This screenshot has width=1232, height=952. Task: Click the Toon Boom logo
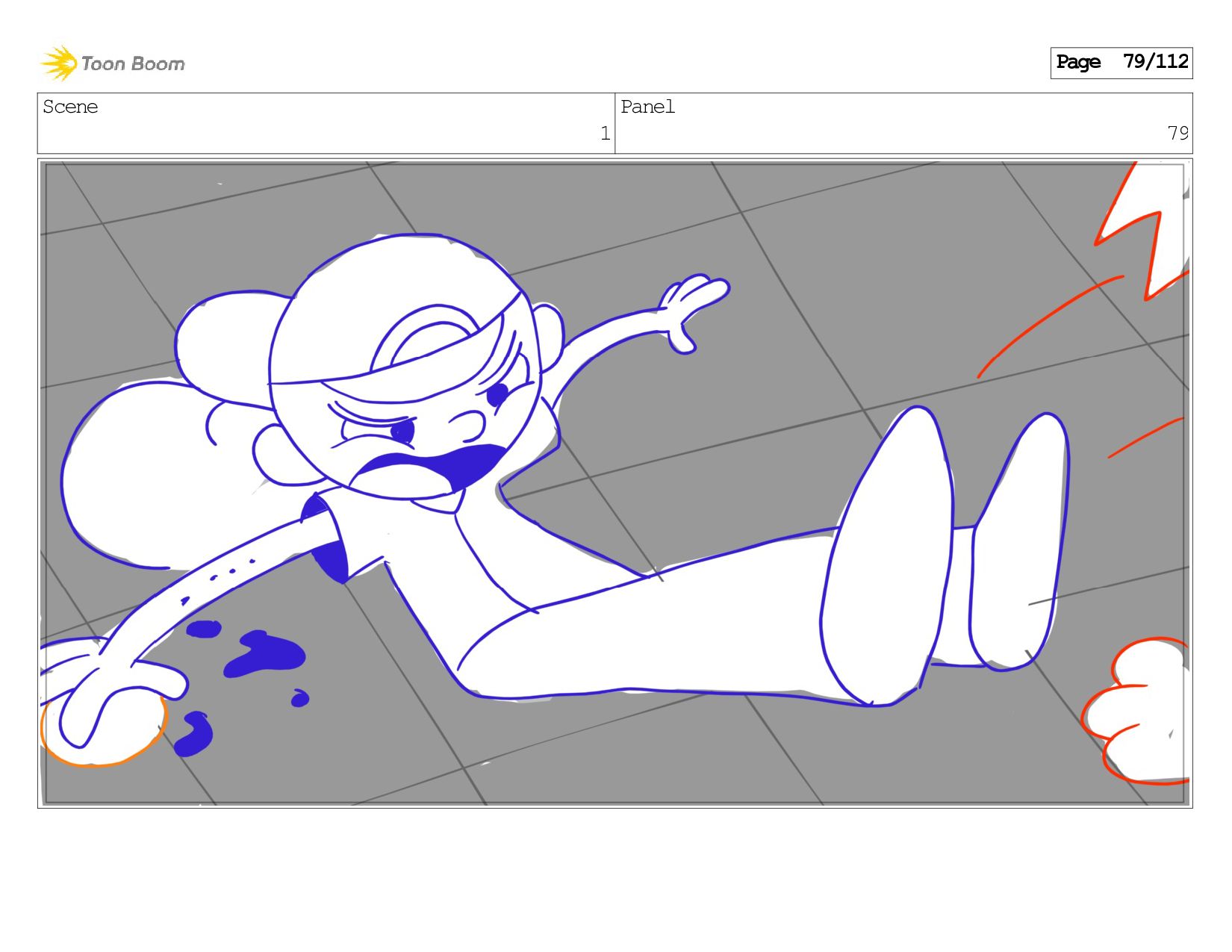coord(113,63)
